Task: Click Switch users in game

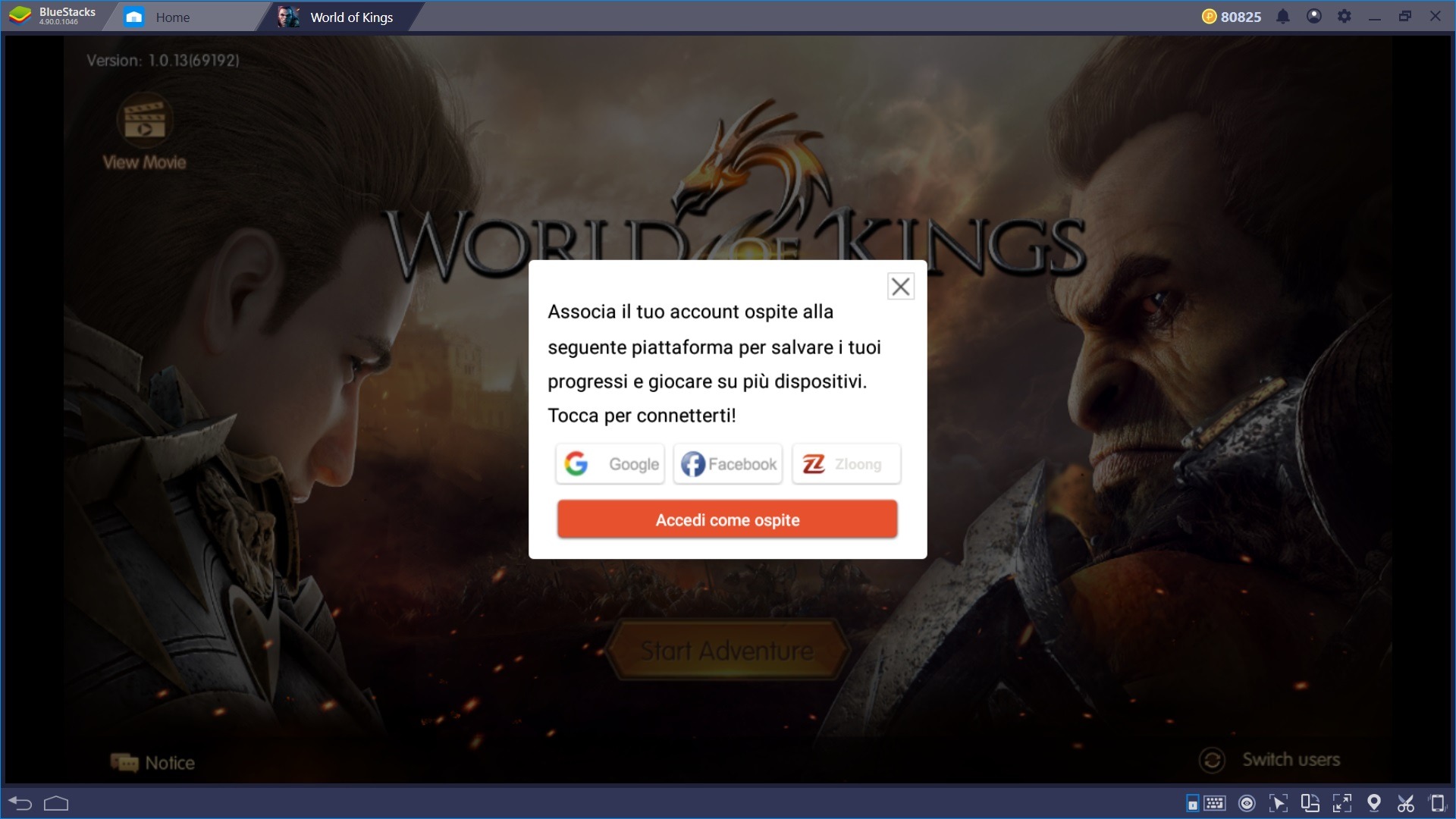Action: [x=1269, y=759]
